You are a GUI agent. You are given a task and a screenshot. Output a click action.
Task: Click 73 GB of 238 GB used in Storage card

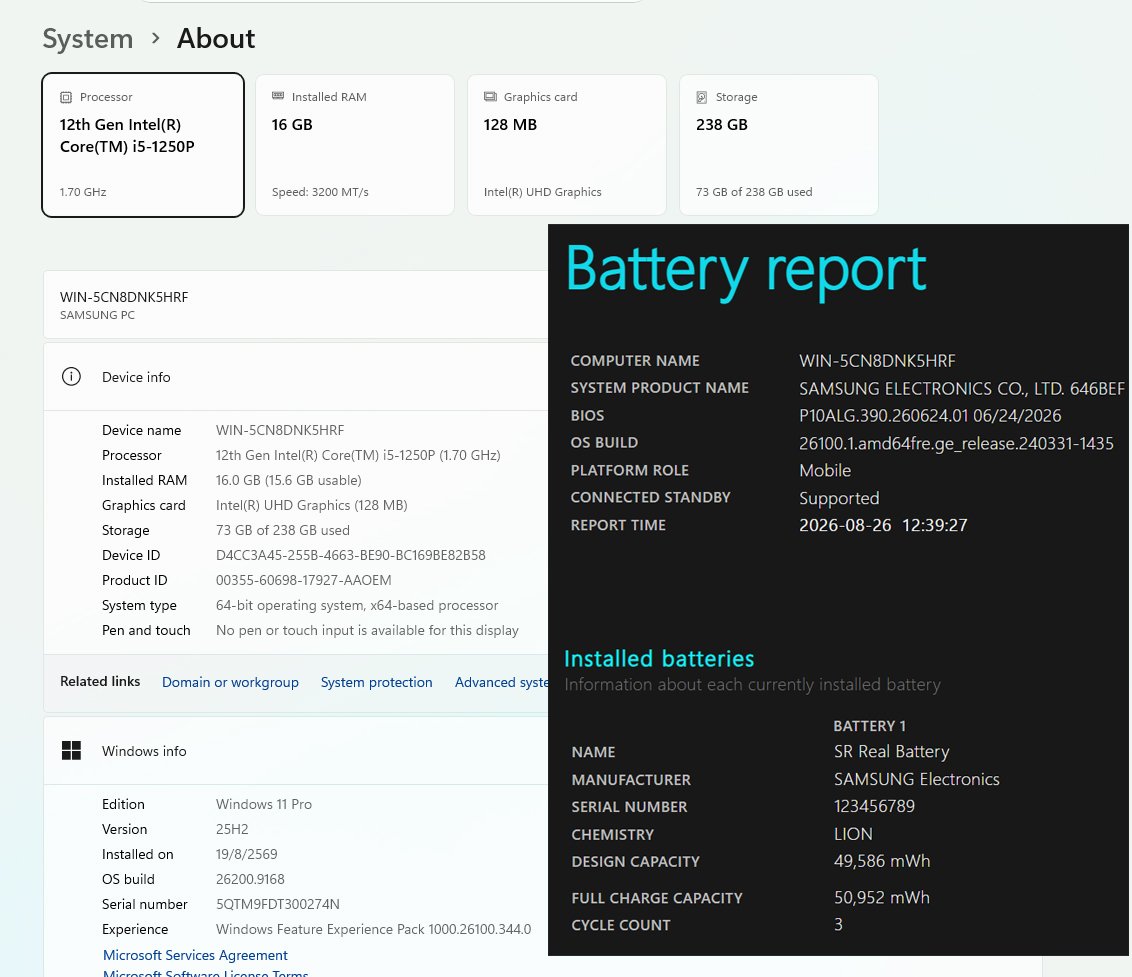coord(754,192)
